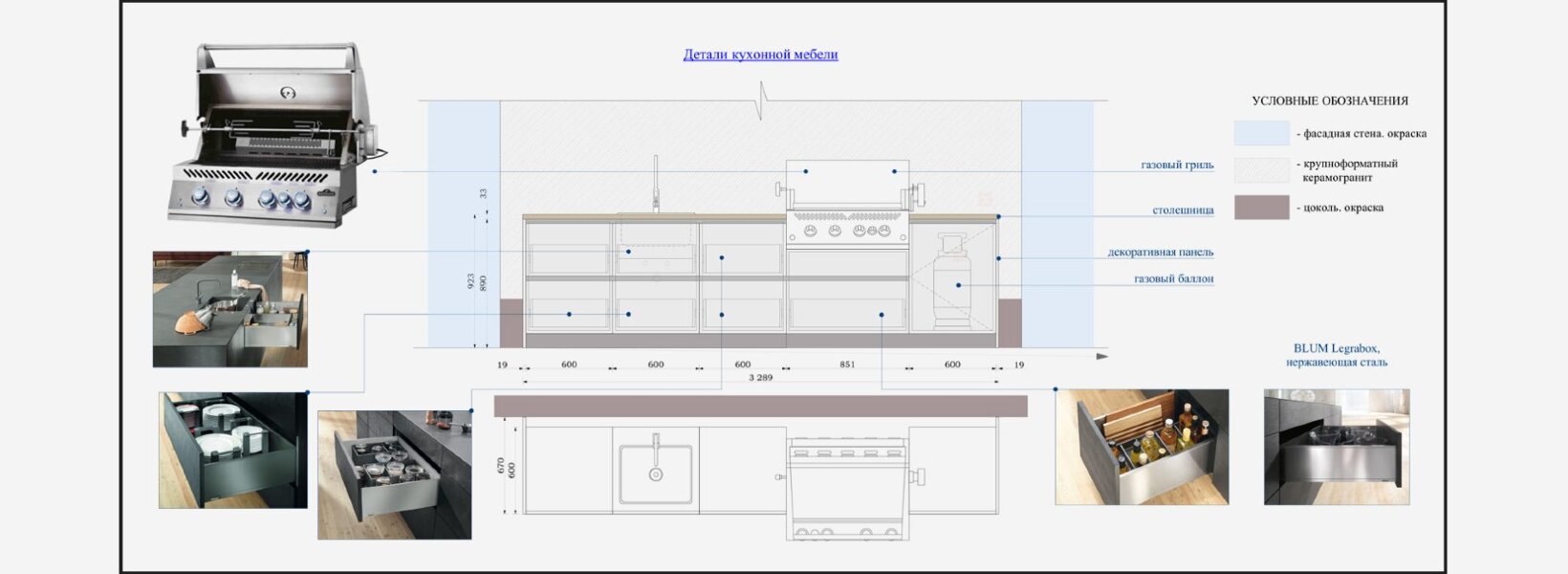Image resolution: width=1568 pixels, height=574 pixels.
Task: Open the drawer with bottles photo
Action: click(1142, 447)
